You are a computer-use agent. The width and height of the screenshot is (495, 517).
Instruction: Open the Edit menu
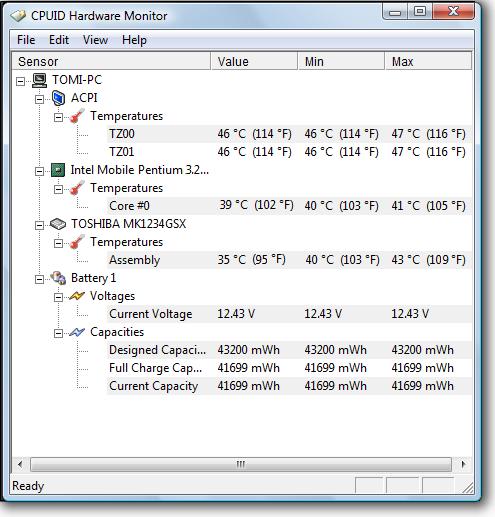(x=59, y=40)
